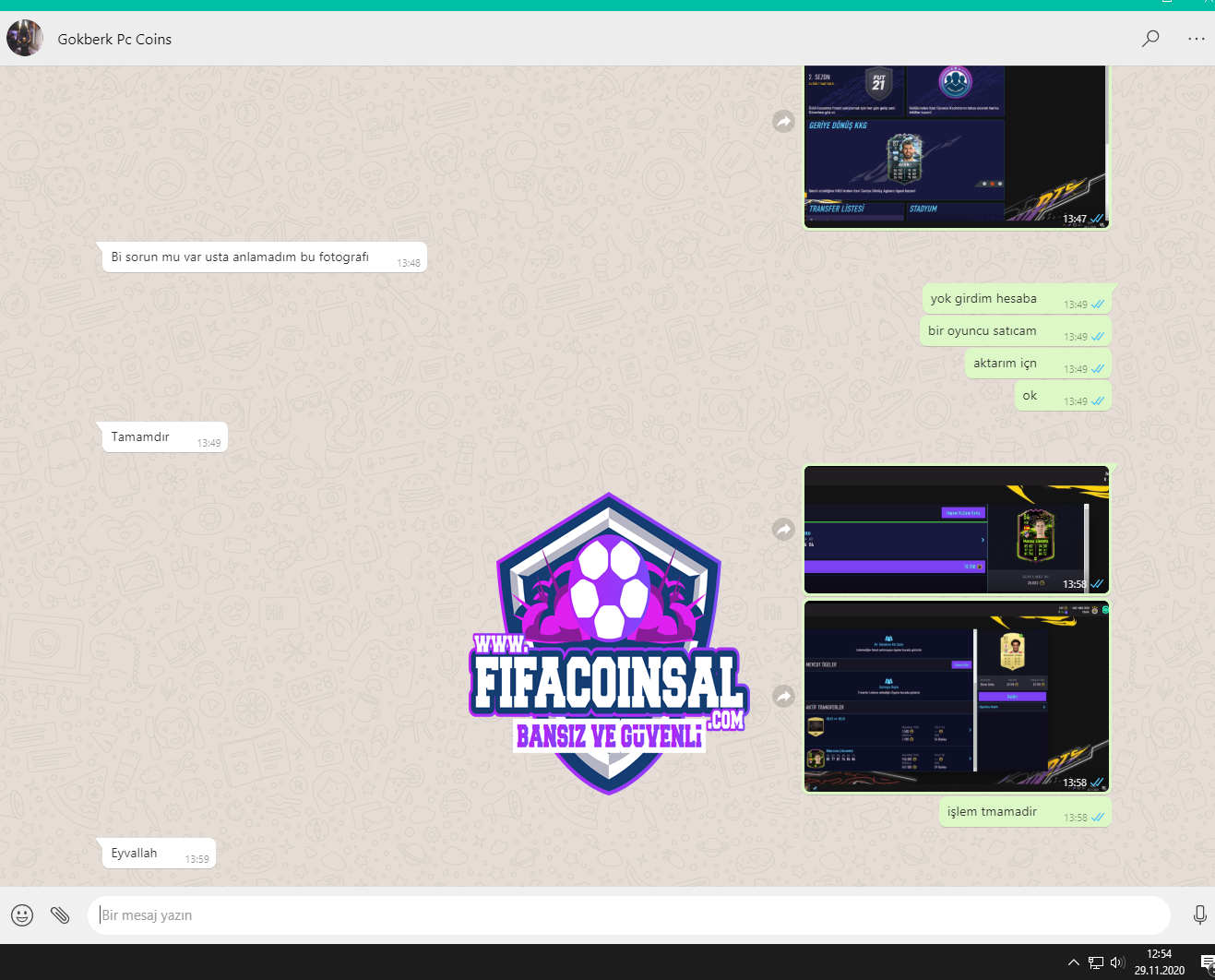Open the emoji picker

point(22,914)
